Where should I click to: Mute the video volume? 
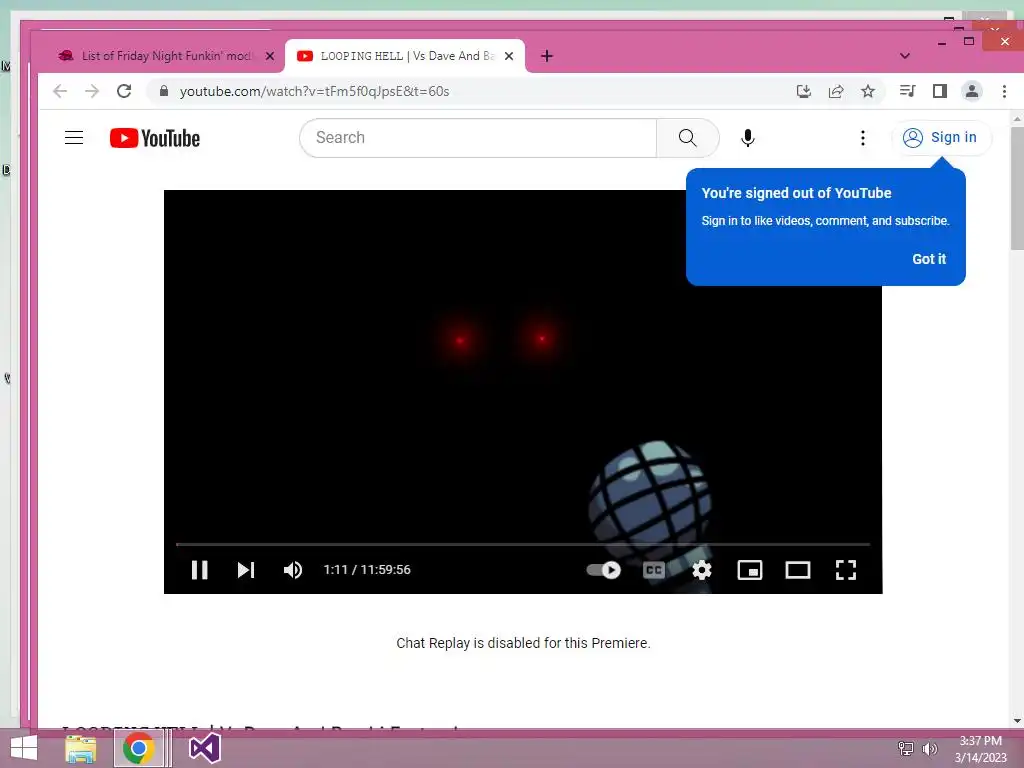tap(293, 570)
